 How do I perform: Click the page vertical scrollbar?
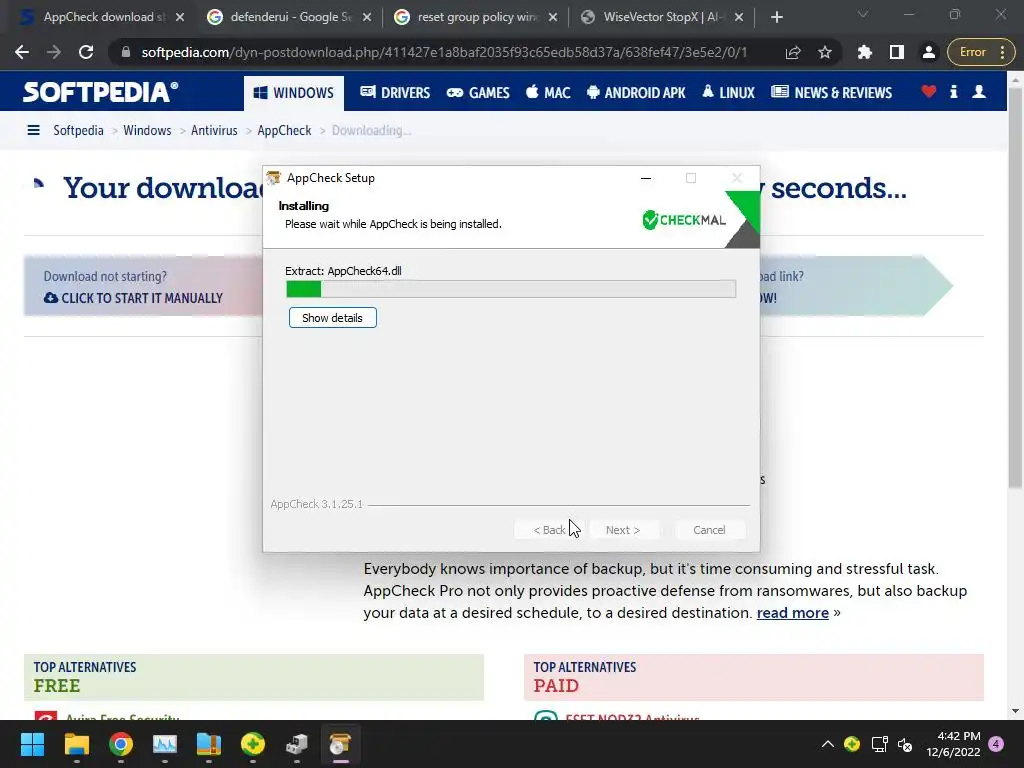(1014, 287)
